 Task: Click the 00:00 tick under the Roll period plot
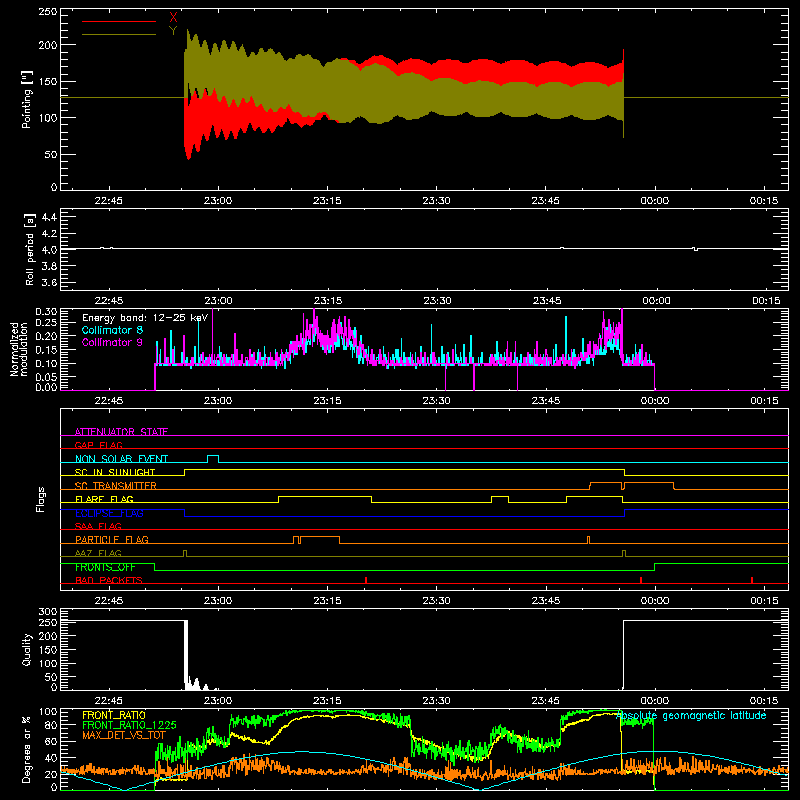pyautogui.click(x=656, y=301)
